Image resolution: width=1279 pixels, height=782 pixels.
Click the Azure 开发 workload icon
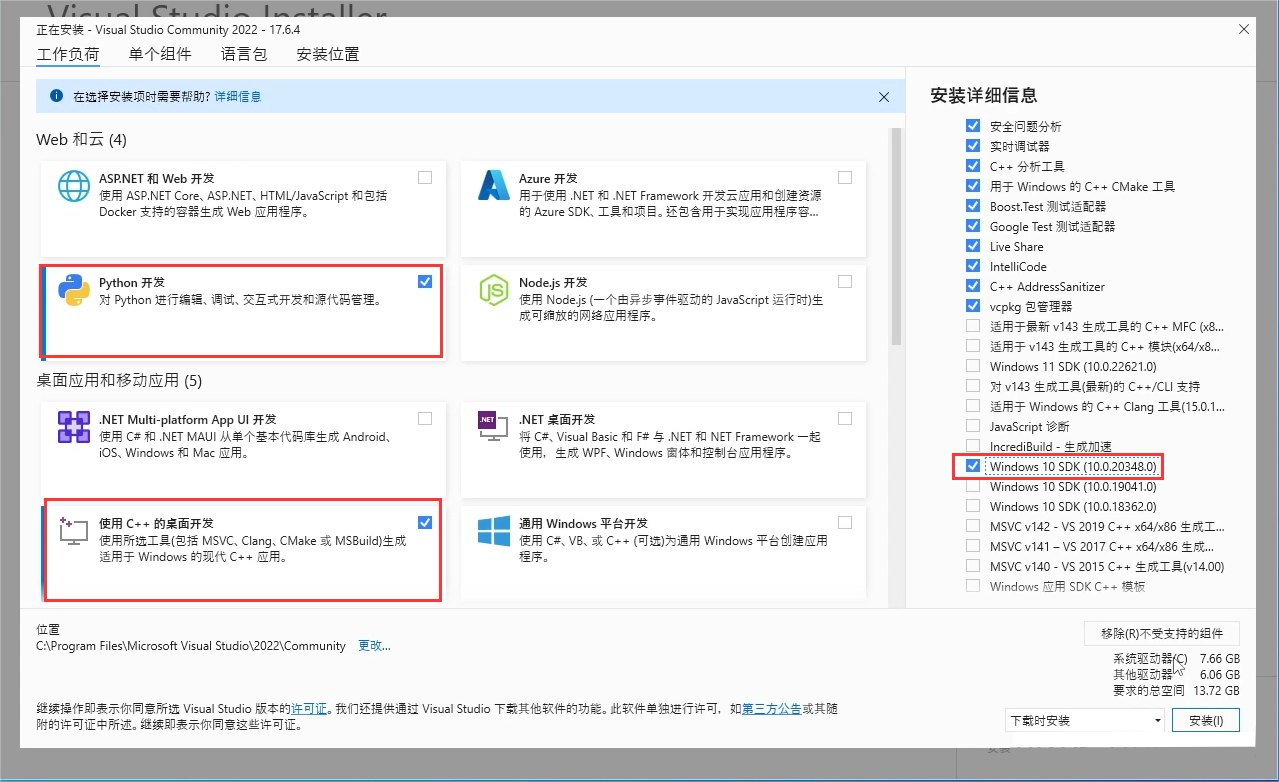coord(494,185)
